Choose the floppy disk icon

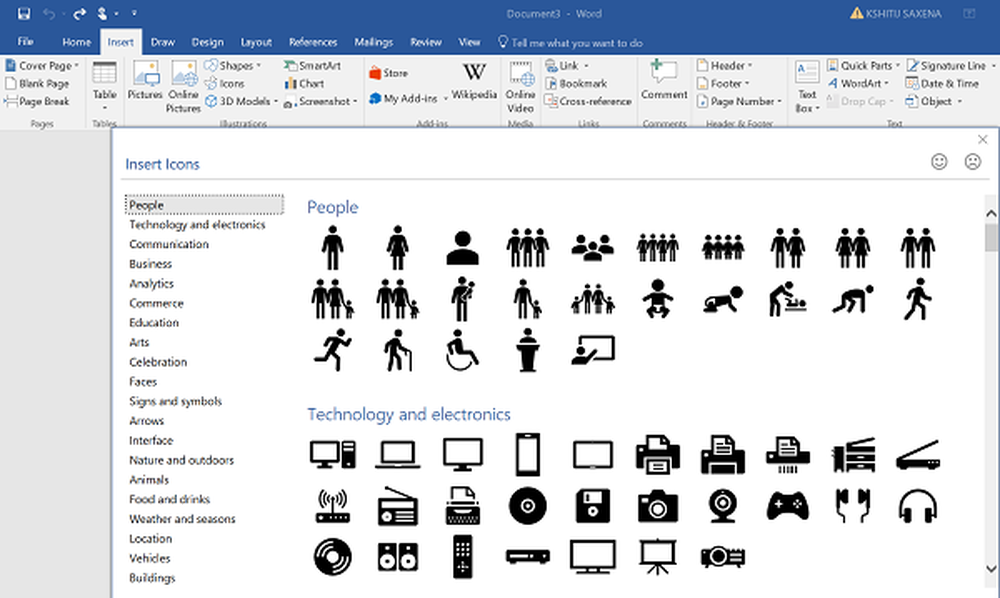(592, 506)
